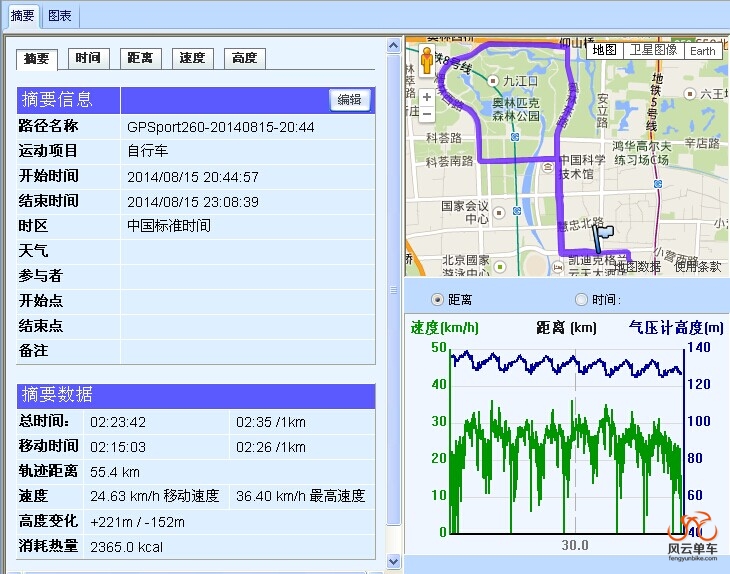Switch map to Earth view

703,50
